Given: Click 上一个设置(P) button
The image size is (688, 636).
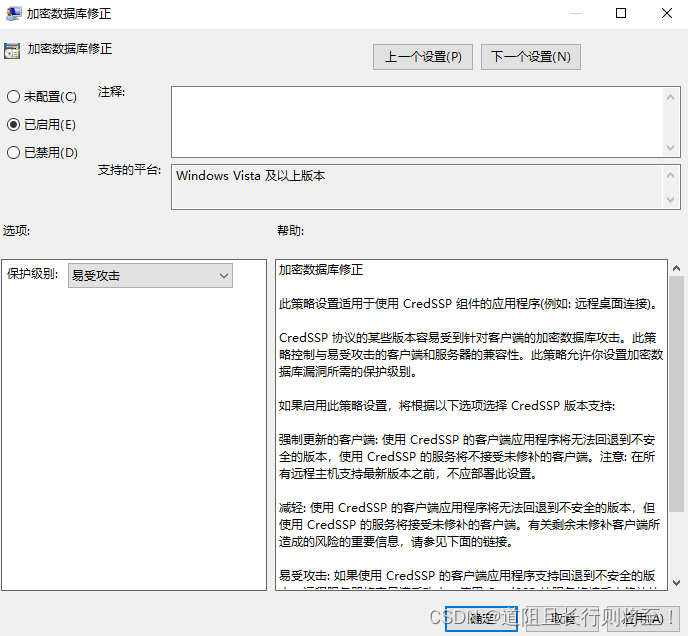Looking at the screenshot, I should tap(423, 57).
